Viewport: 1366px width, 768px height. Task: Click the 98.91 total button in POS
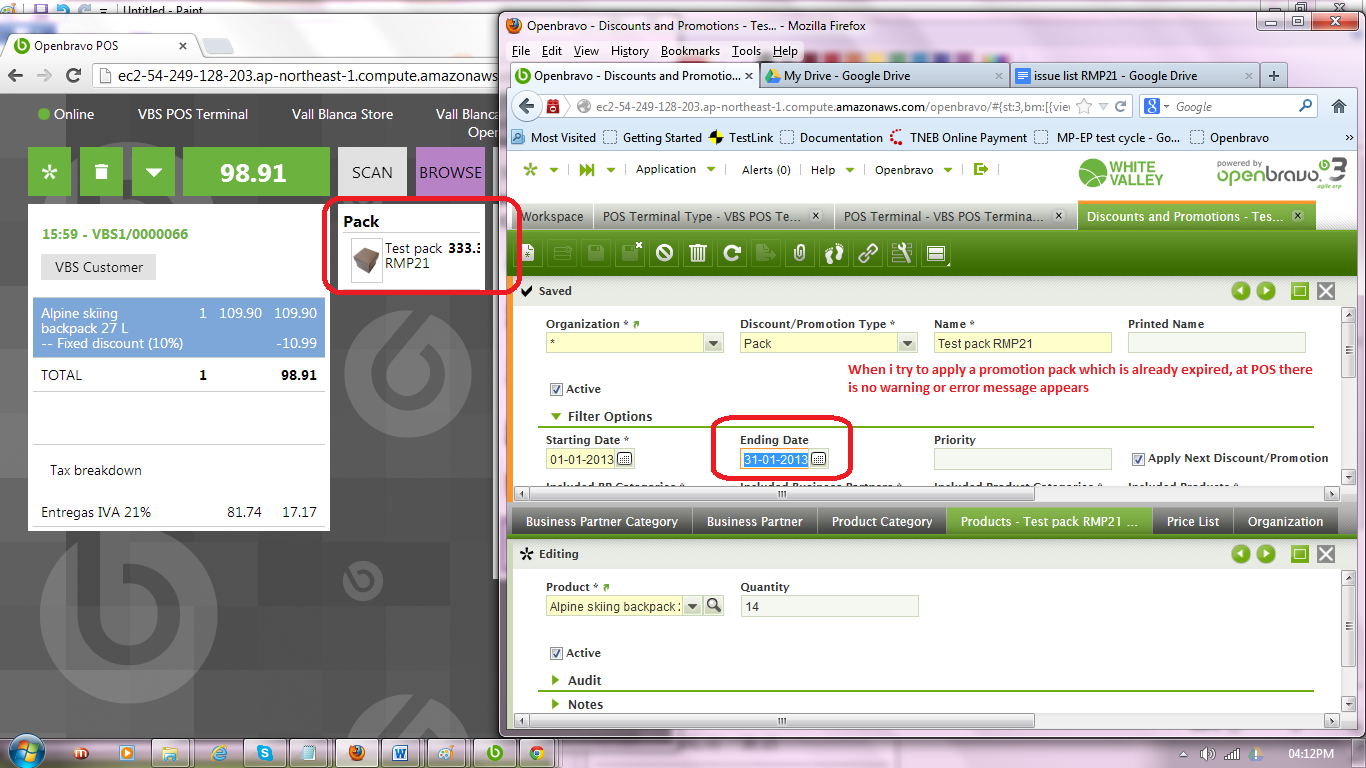254,172
